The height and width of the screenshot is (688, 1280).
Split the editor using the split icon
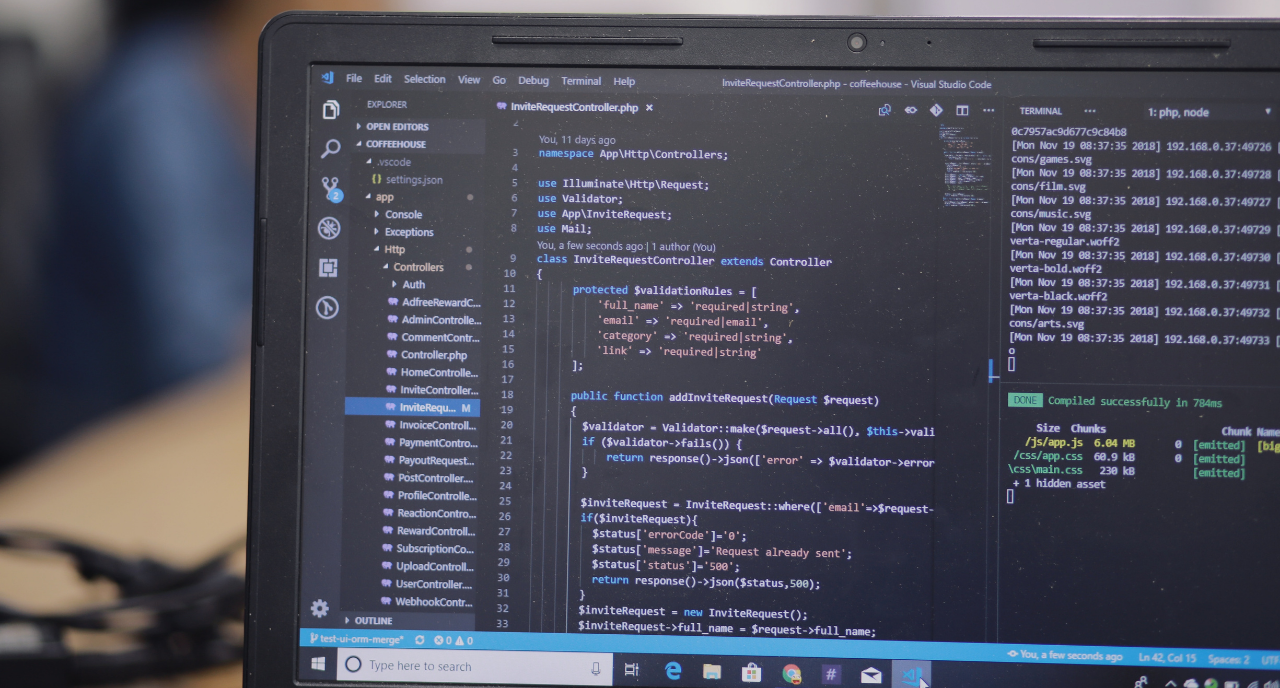point(961,111)
